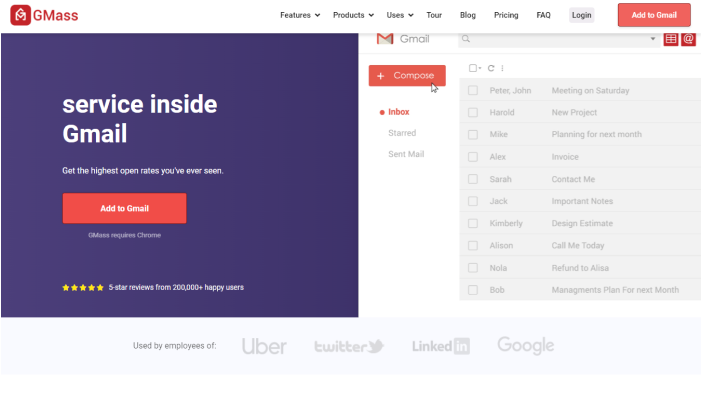The height and width of the screenshot is (400, 701).
Task: Click the GMass brand name link
Action: pos(55,16)
